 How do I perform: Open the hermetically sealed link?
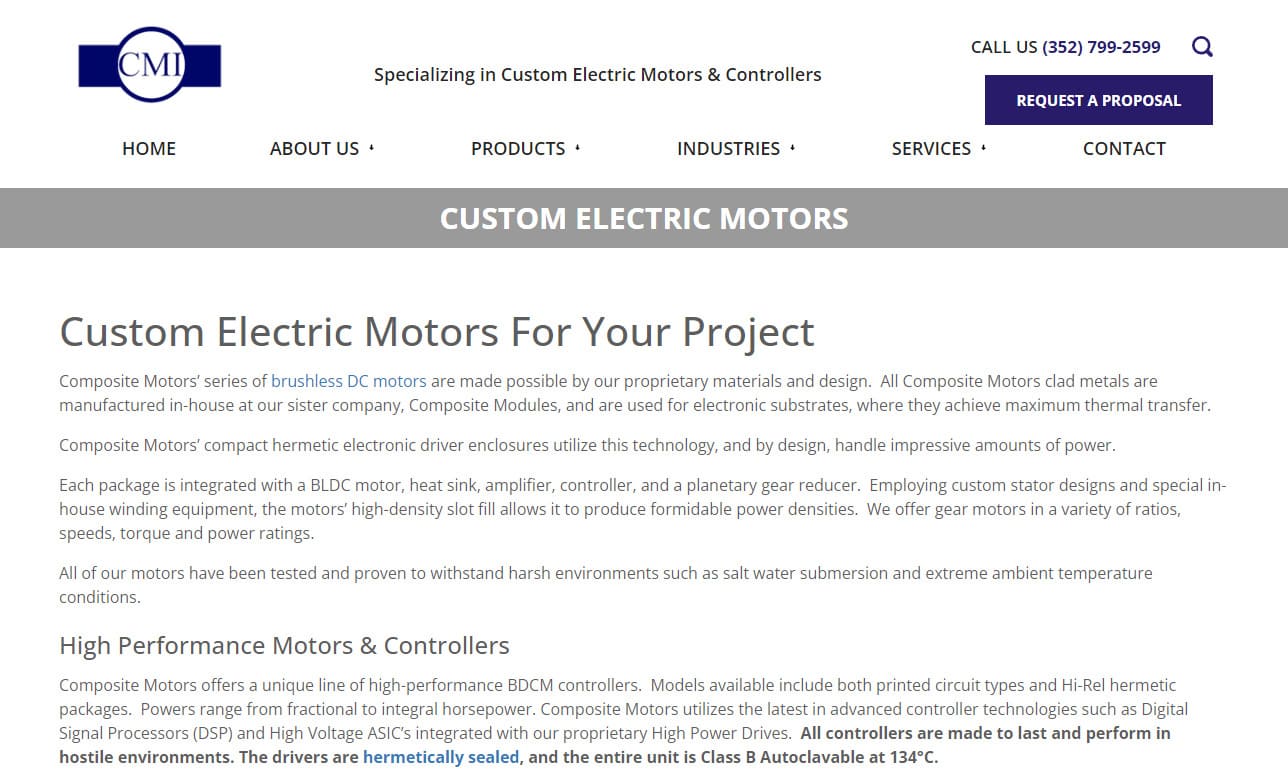click(x=441, y=757)
